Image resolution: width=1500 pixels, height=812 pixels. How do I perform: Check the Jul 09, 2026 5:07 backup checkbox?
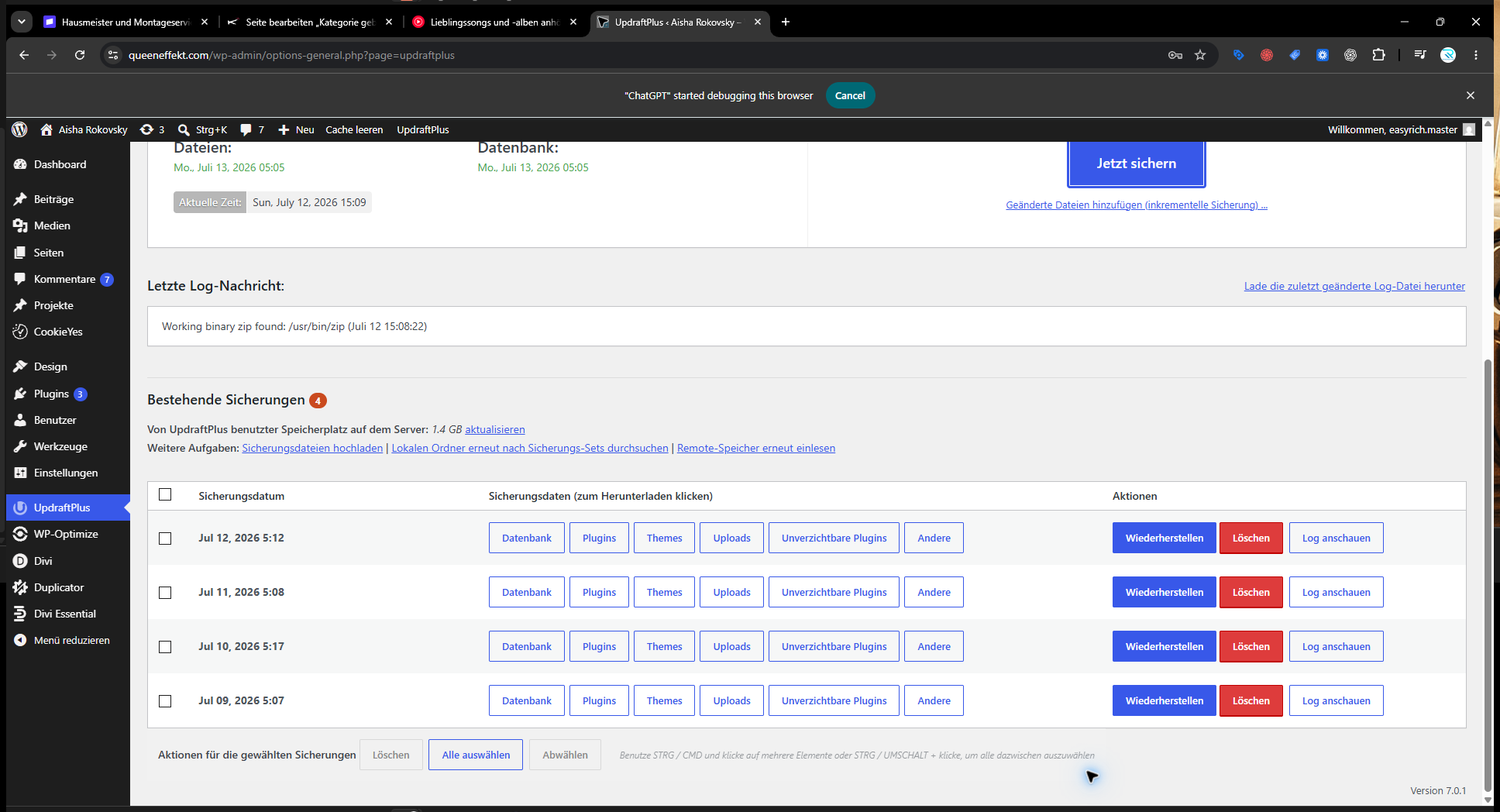[165, 701]
